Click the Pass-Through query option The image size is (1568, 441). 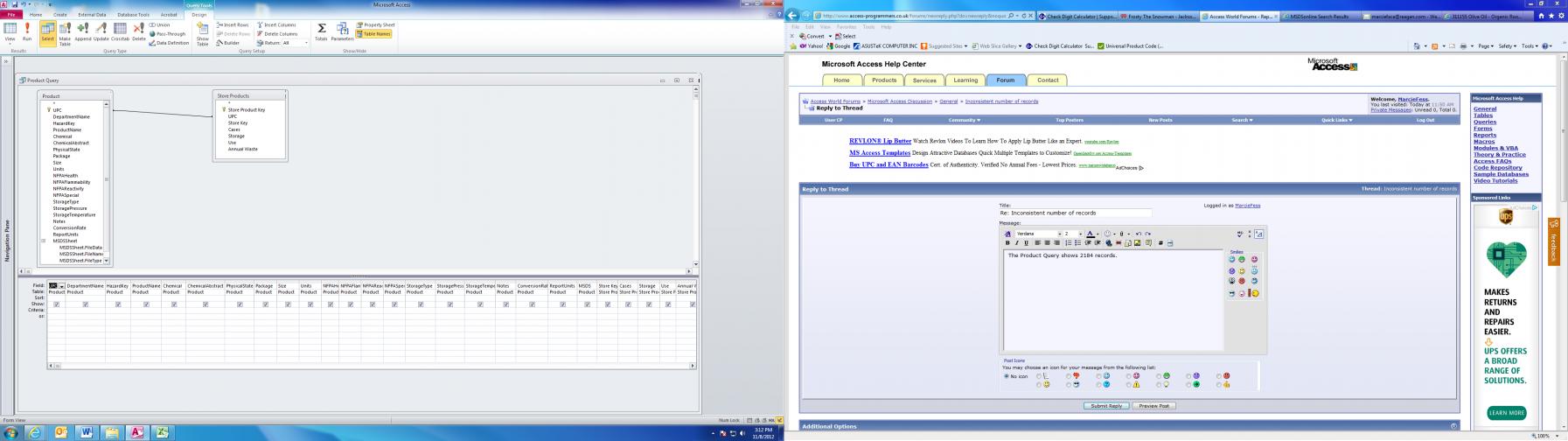[167, 34]
